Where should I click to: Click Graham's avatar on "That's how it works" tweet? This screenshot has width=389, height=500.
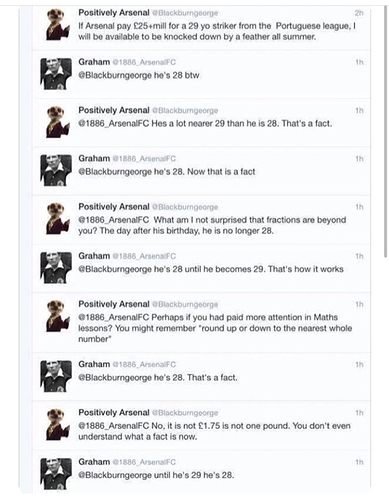[x=56, y=268]
